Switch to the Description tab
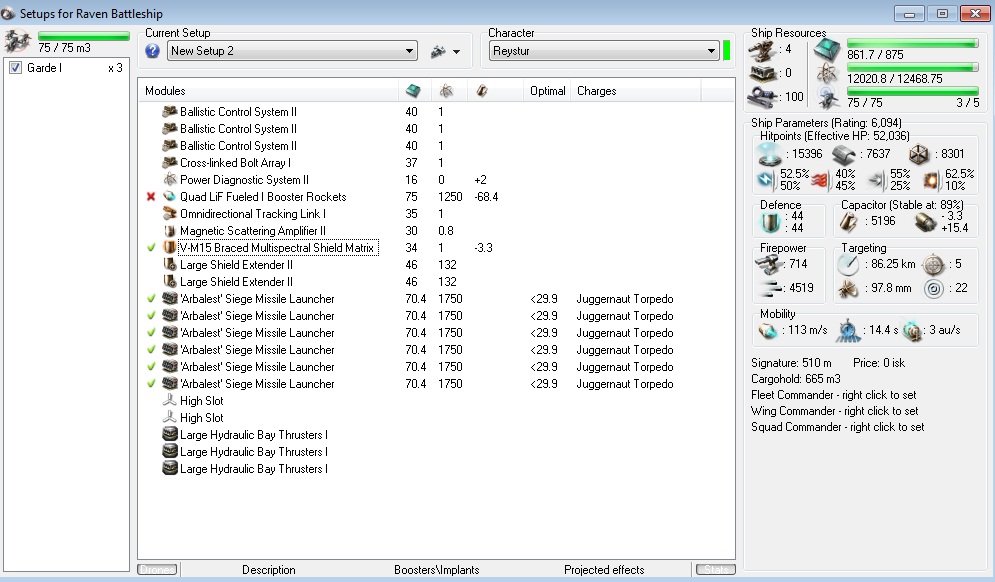This screenshot has height=582, width=995. (268, 570)
